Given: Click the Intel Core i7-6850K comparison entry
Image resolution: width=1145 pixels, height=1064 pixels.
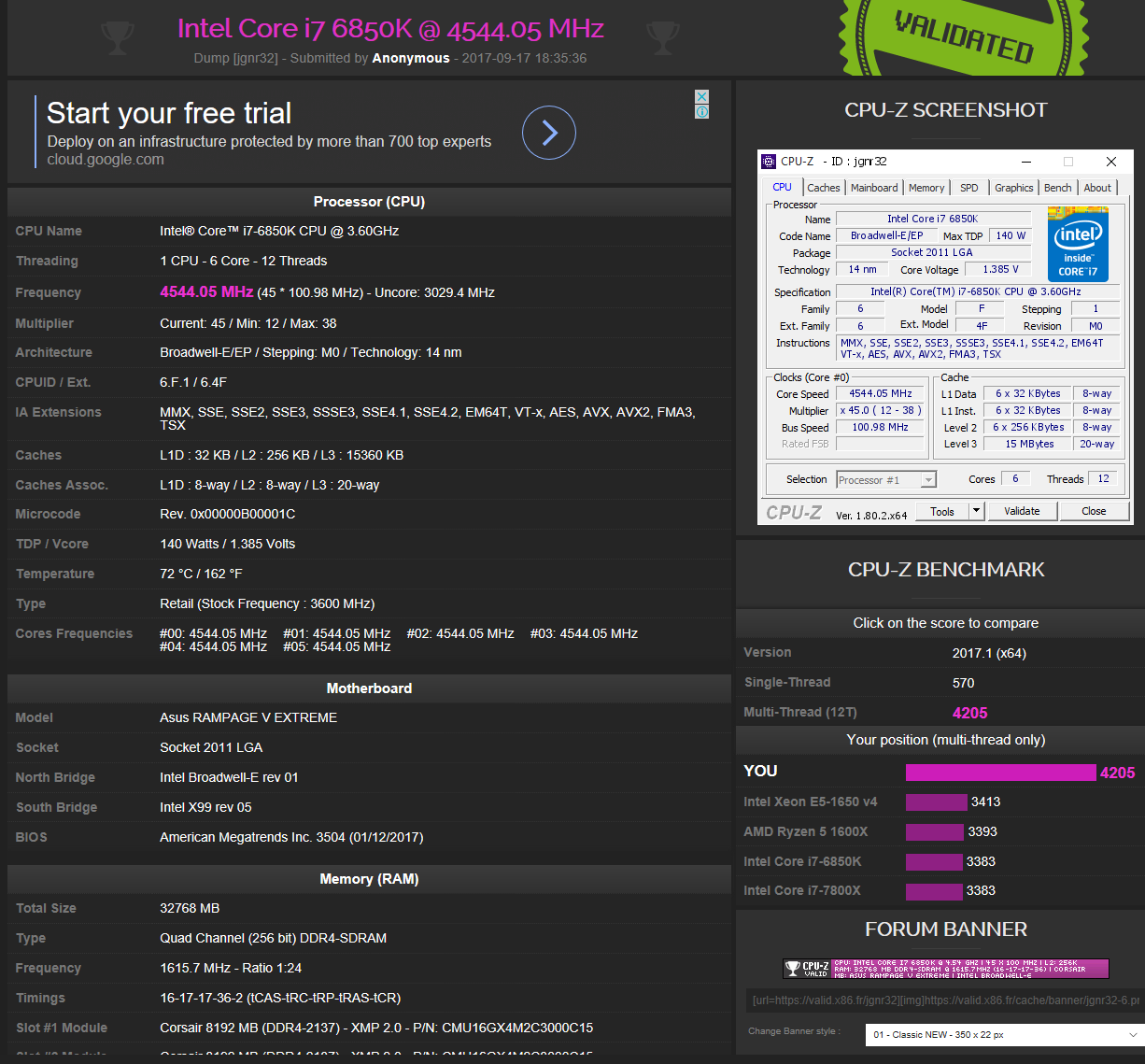Looking at the screenshot, I should (x=802, y=861).
